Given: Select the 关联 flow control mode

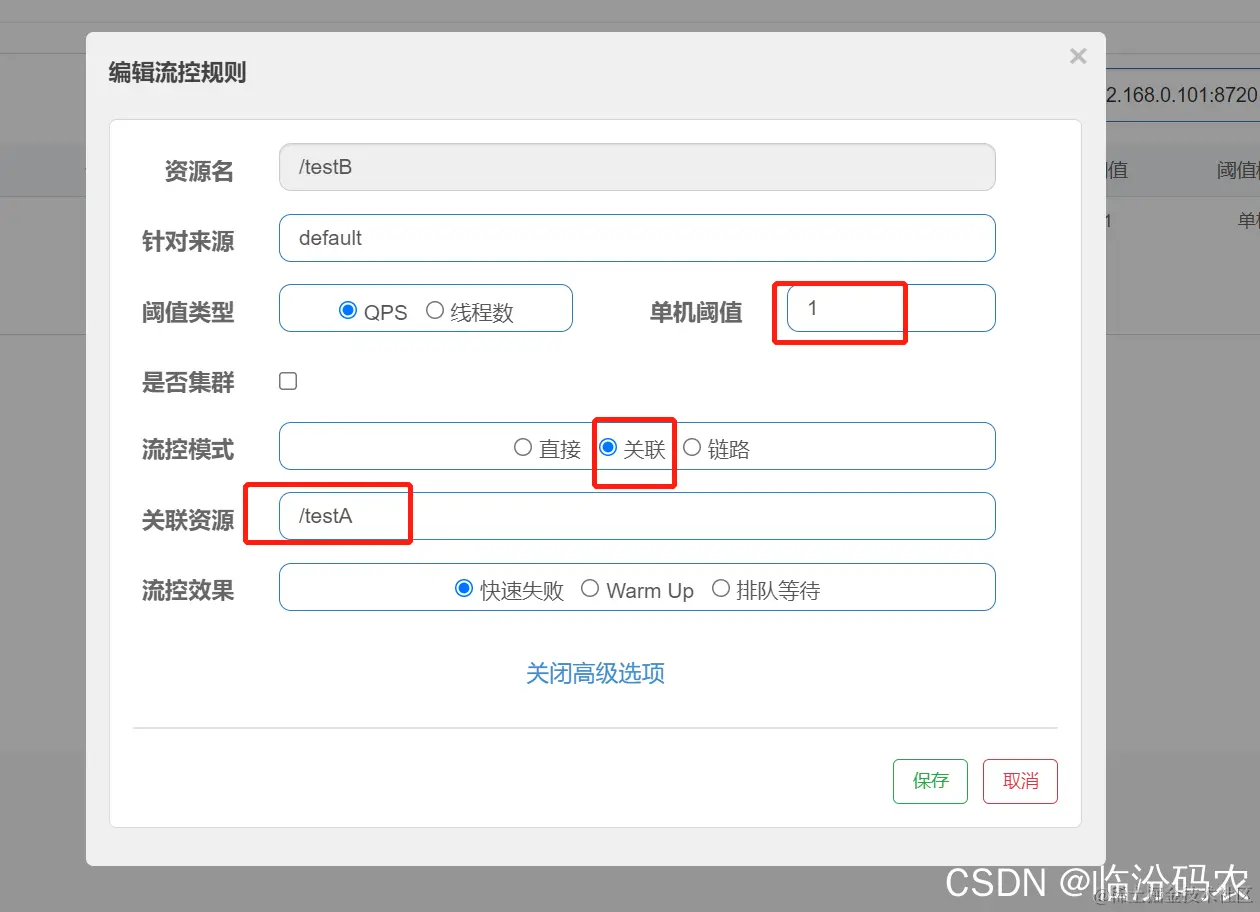Looking at the screenshot, I should pyautogui.click(x=610, y=447).
